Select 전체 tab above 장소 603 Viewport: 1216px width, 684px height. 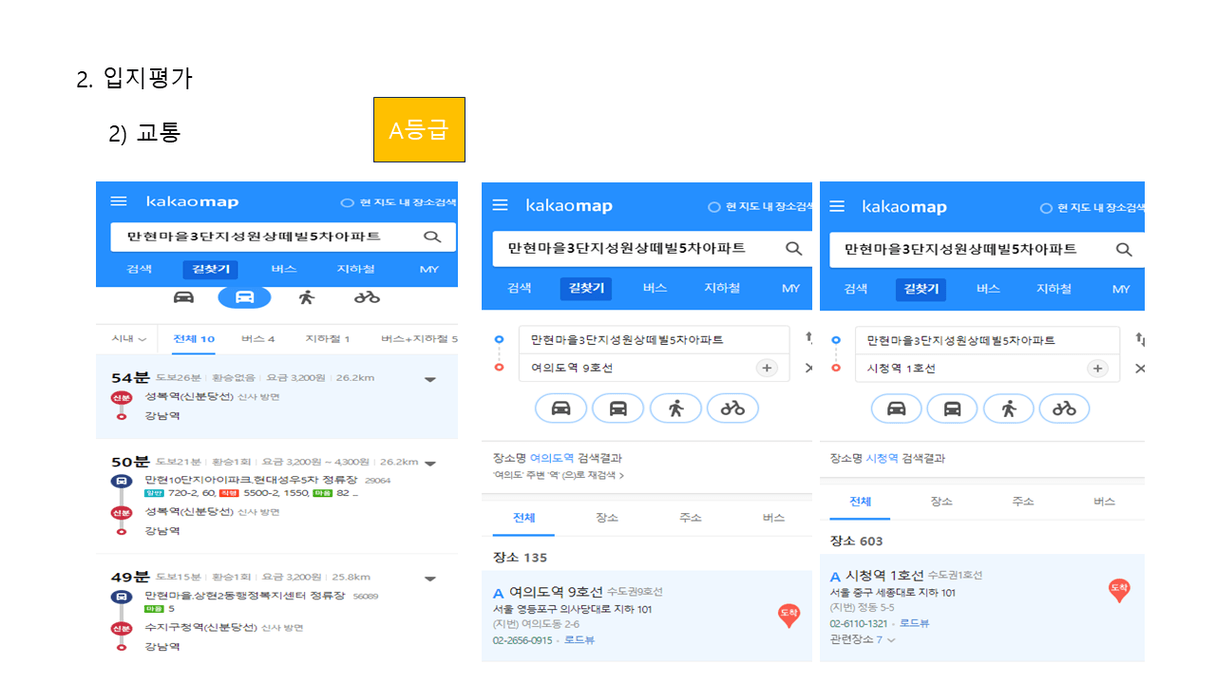tap(860, 501)
